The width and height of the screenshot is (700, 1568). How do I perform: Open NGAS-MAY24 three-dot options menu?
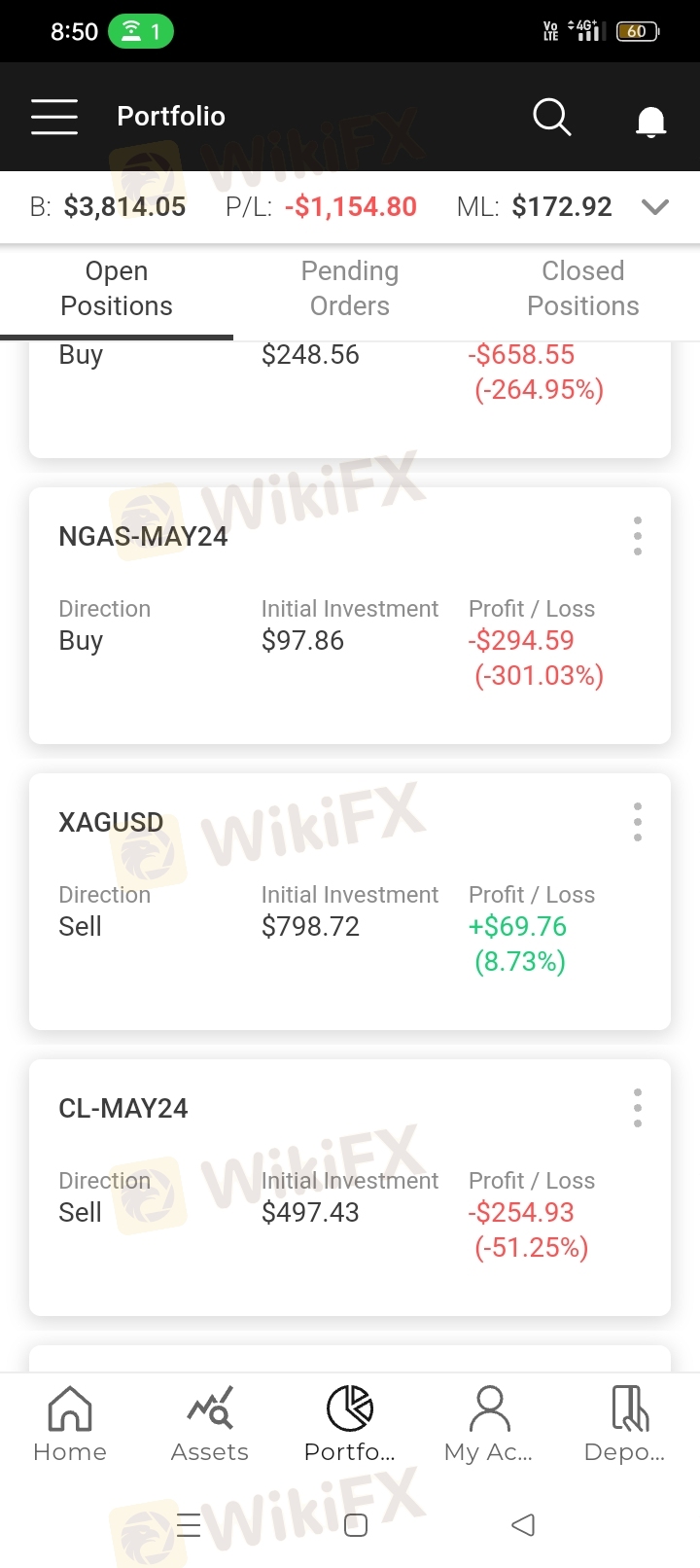[638, 536]
